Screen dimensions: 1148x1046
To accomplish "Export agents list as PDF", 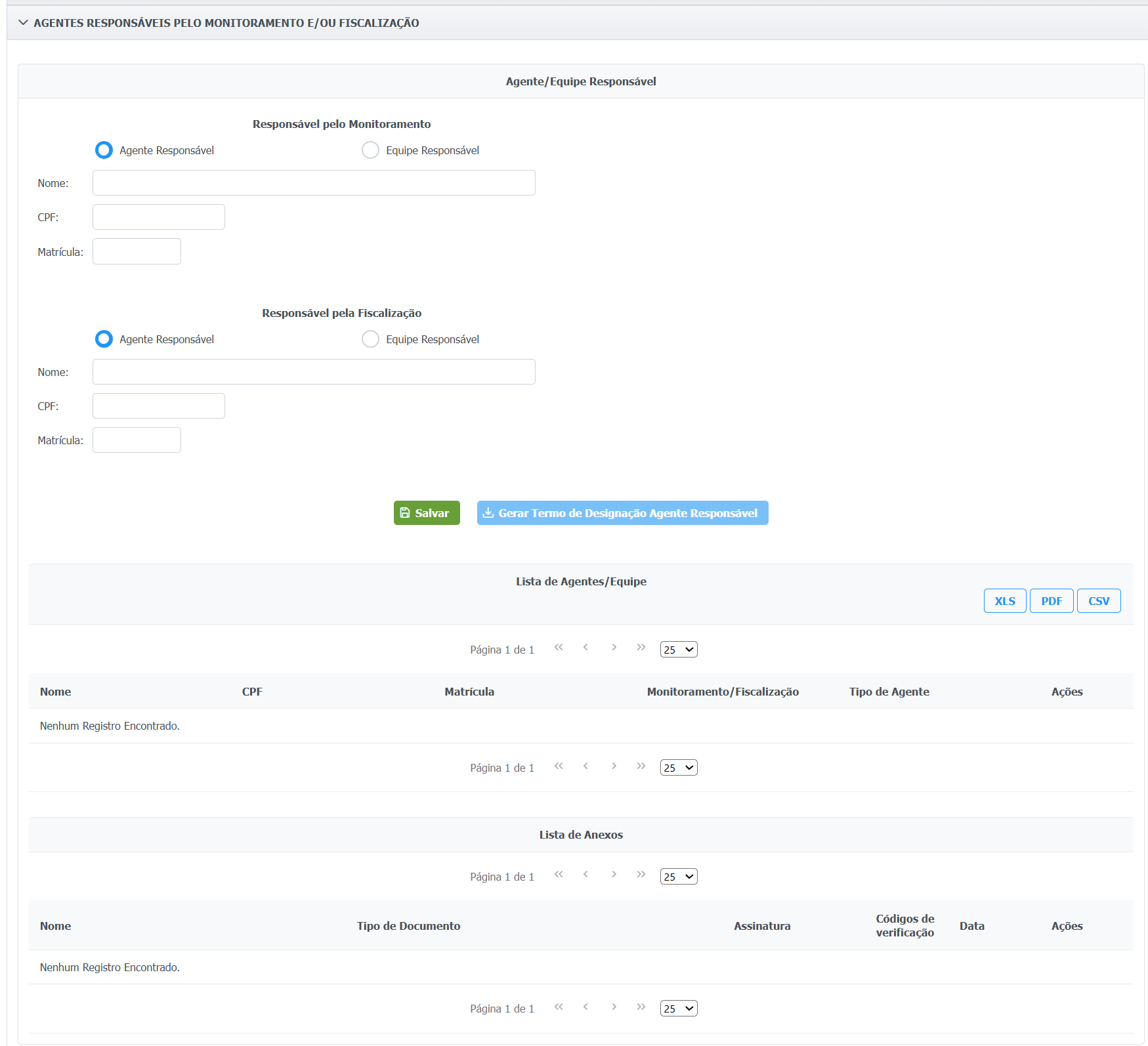I will [x=1051, y=601].
